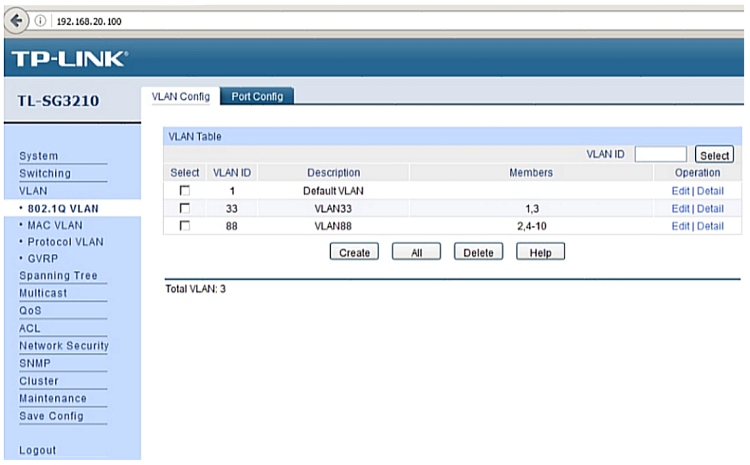The height and width of the screenshot is (465, 750).
Task: Tick the checkbox for VLAN ID 33
Action: click(x=185, y=208)
